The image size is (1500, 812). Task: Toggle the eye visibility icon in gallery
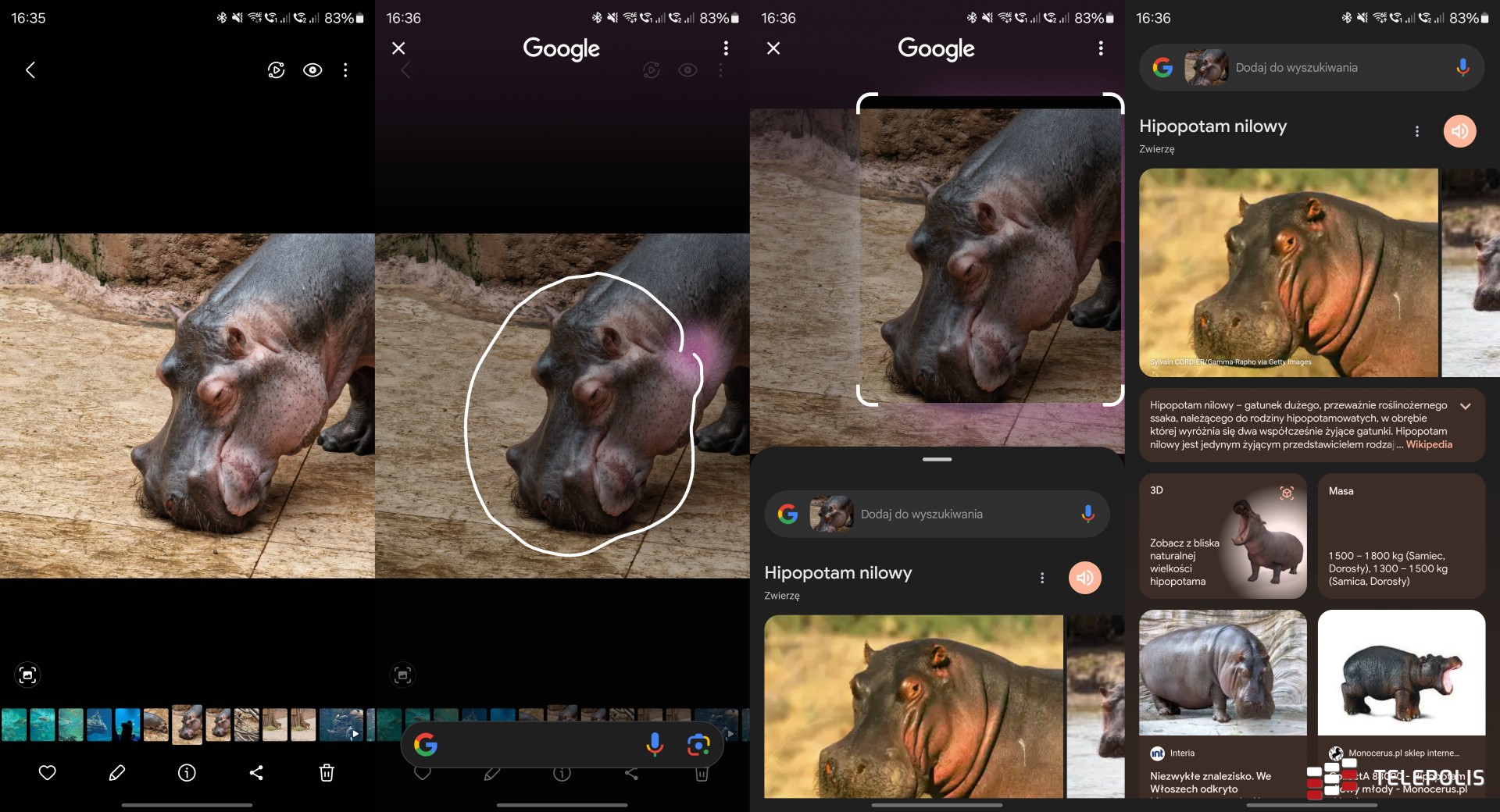click(312, 70)
